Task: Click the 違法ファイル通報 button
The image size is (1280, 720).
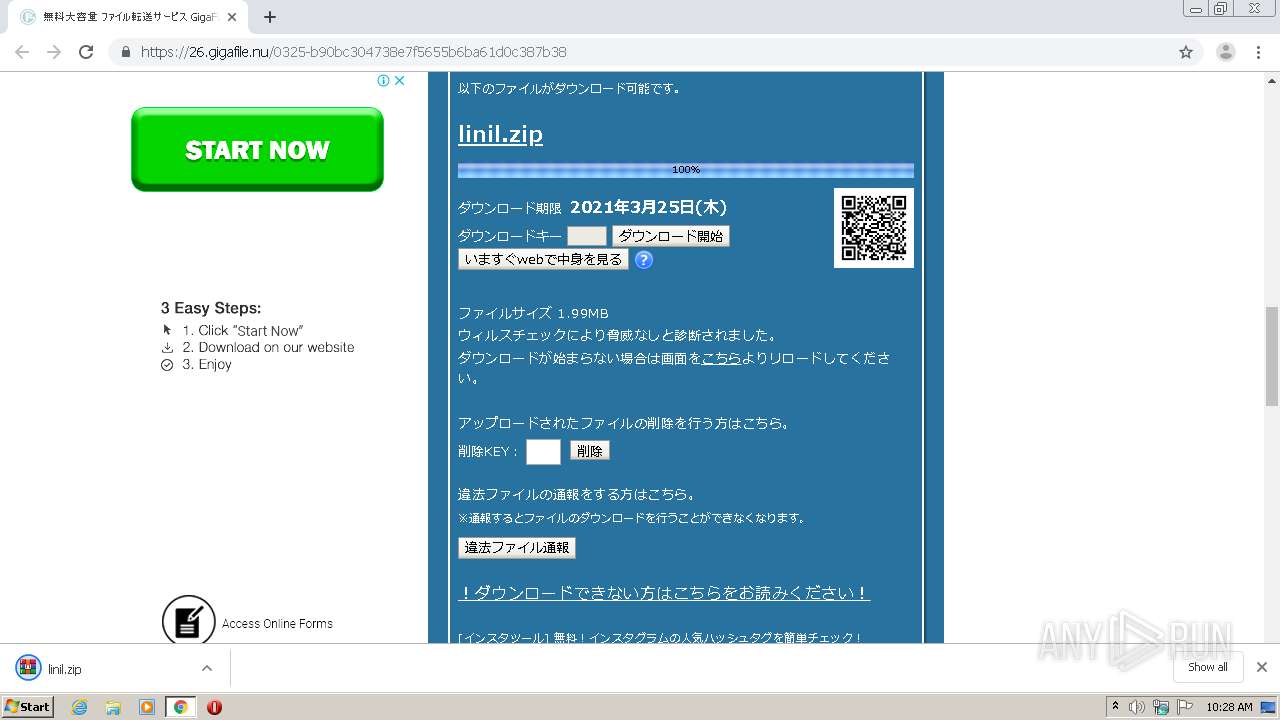Action: click(517, 548)
